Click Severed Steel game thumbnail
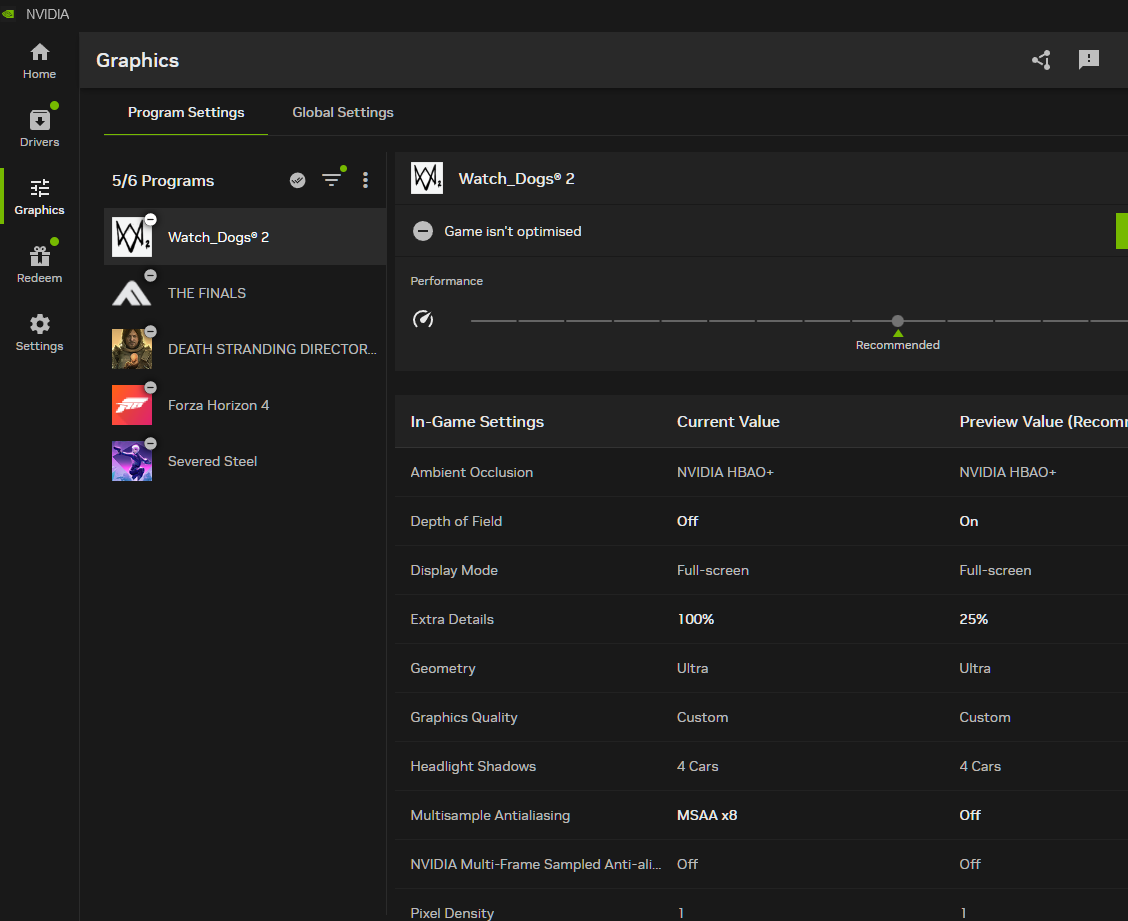Screen dimensions: 1128x921 coord(132,461)
